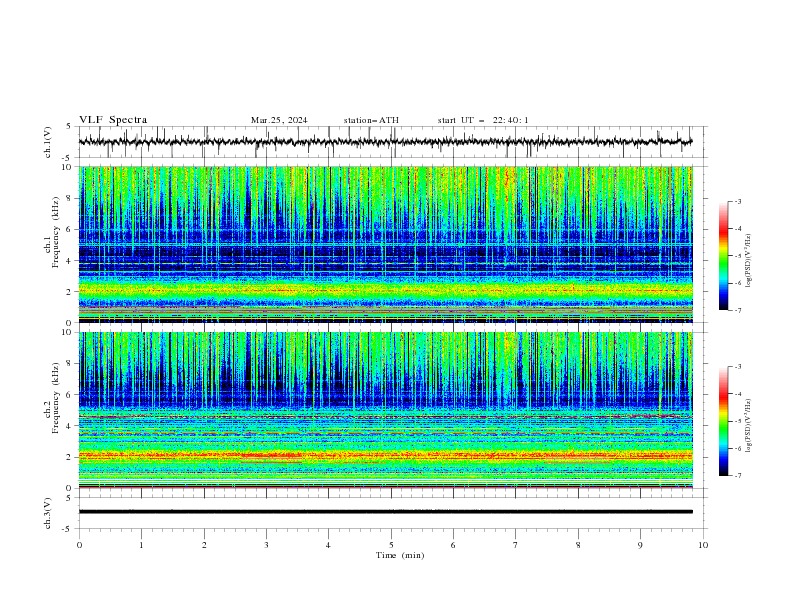Click the 2 minute tick on time axis
The width and height of the screenshot is (792, 612).
(x=204, y=545)
